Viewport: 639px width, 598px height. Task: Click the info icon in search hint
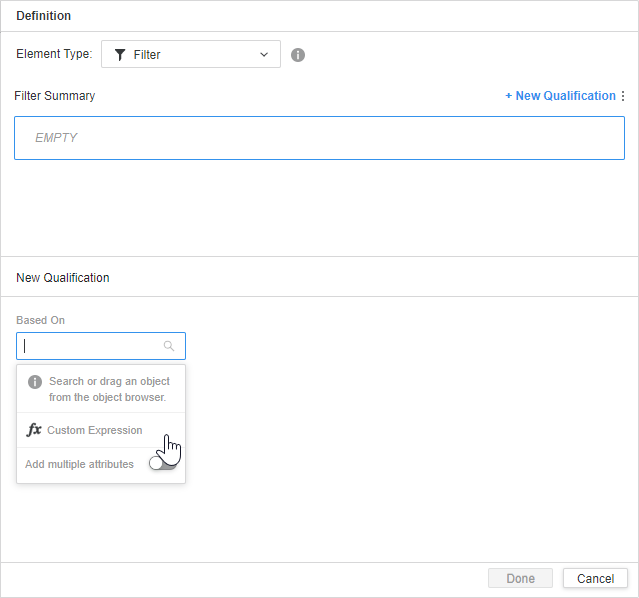point(35,382)
